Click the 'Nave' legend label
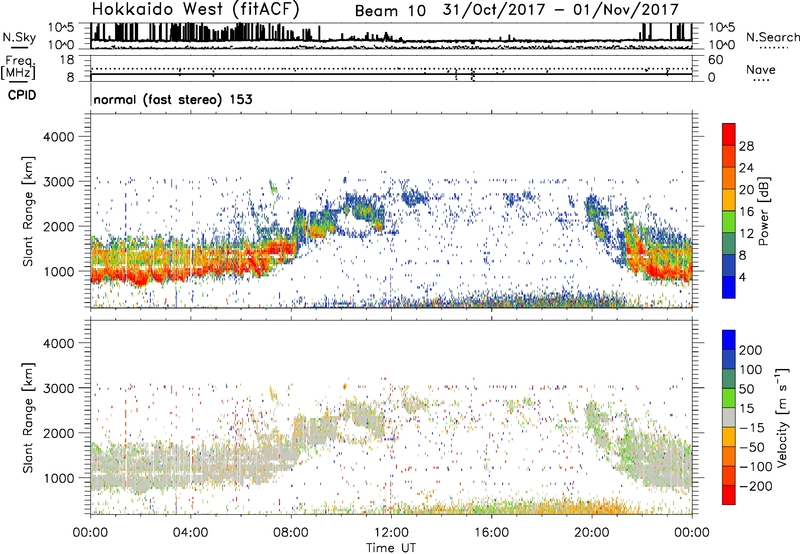Viewport: 800px width, 554px height. 761,70
